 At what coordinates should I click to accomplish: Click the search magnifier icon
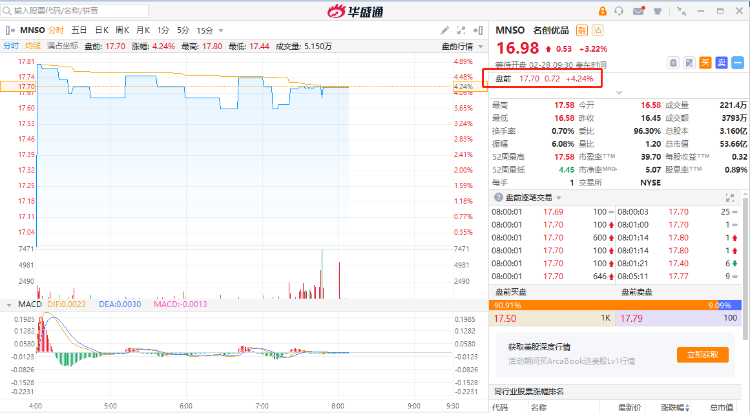(x=7, y=11)
